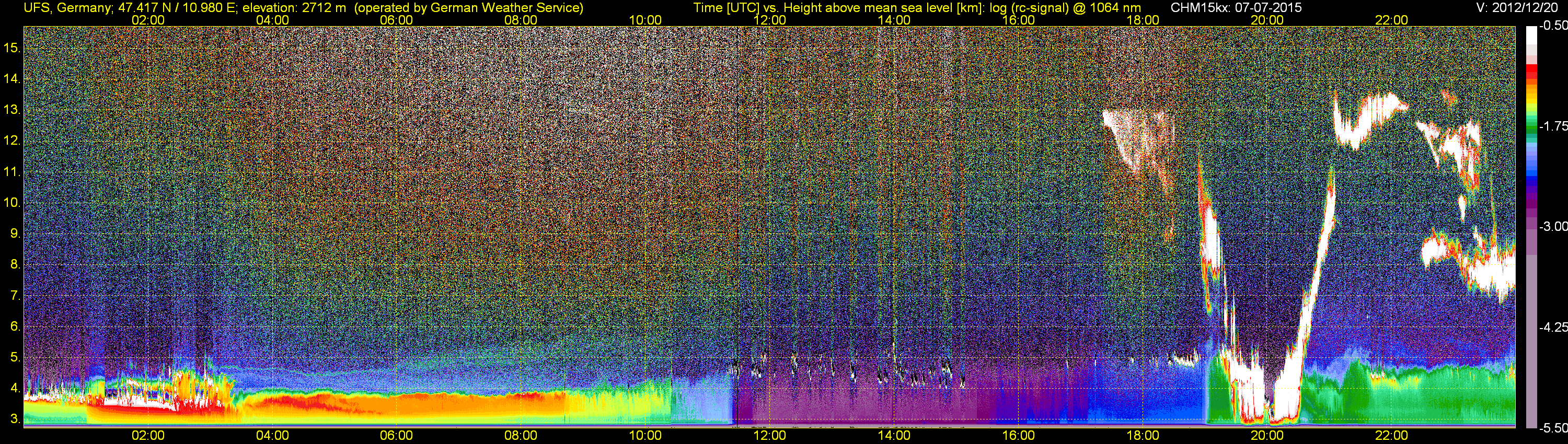Screen dimensions: 1568x444
Task: Click '18:00' on the top time axis
Action: [1143, 20]
